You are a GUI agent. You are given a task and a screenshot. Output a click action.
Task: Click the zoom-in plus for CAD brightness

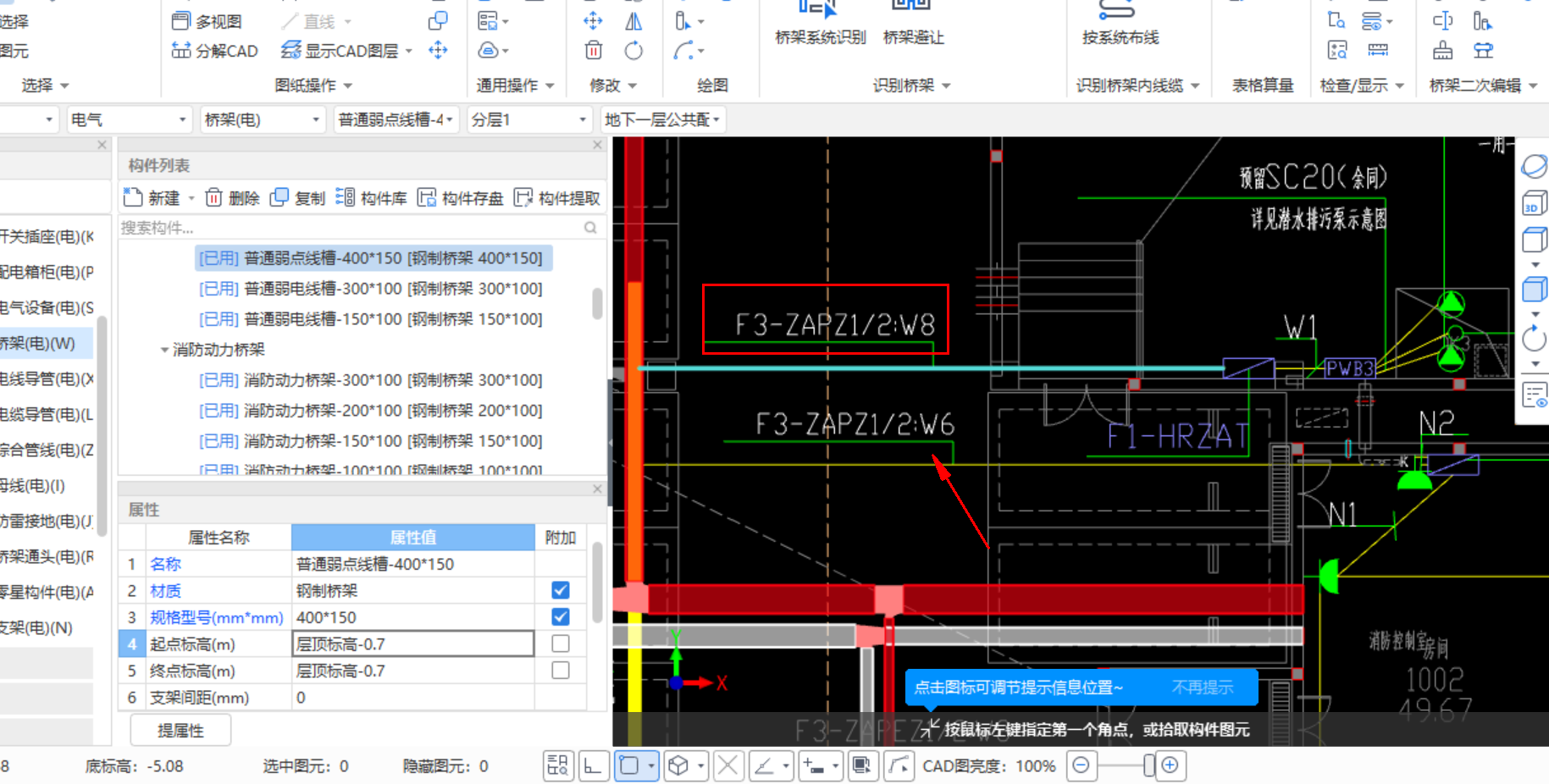(1170, 765)
